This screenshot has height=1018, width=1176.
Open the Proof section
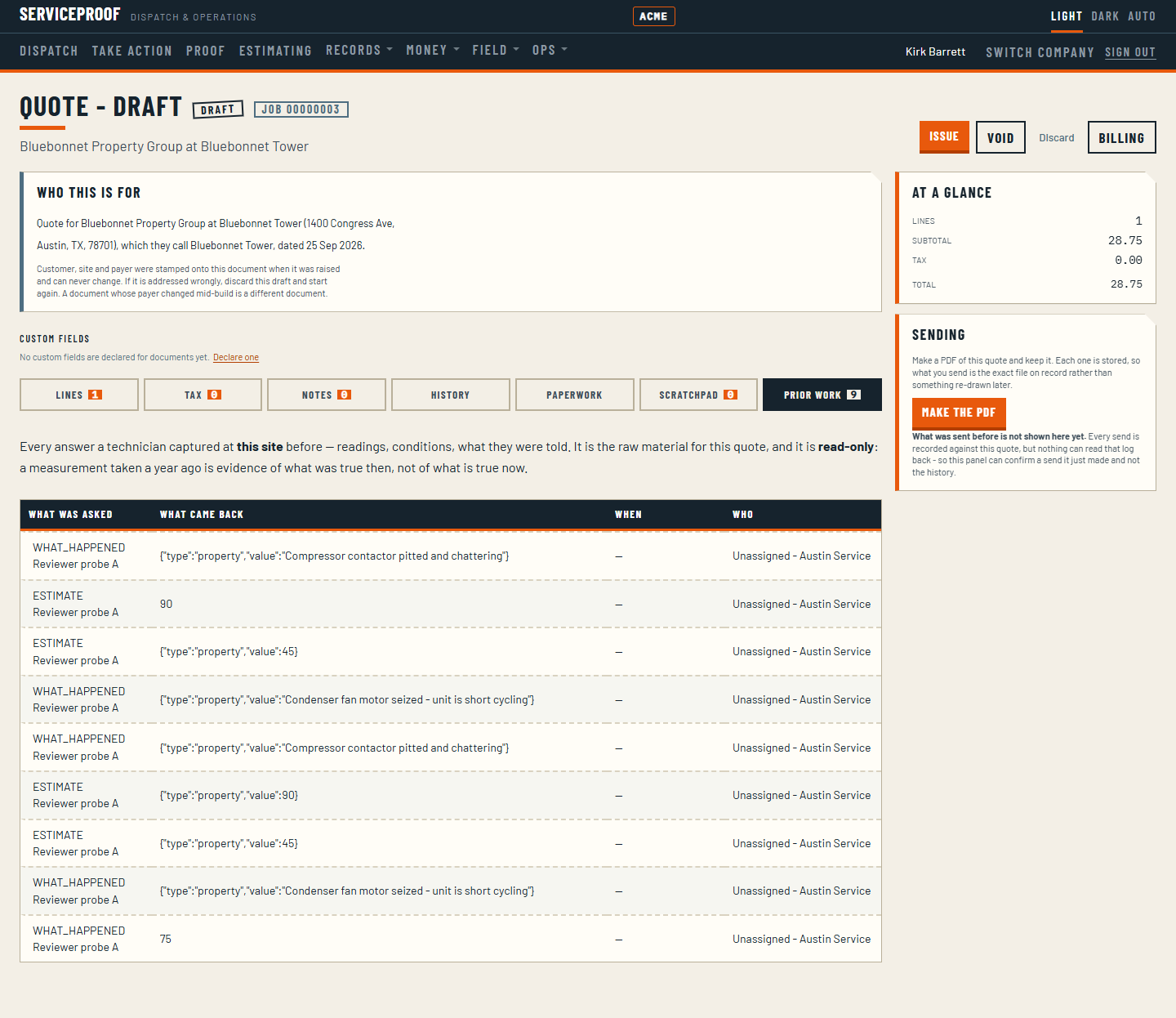[205, 51]
